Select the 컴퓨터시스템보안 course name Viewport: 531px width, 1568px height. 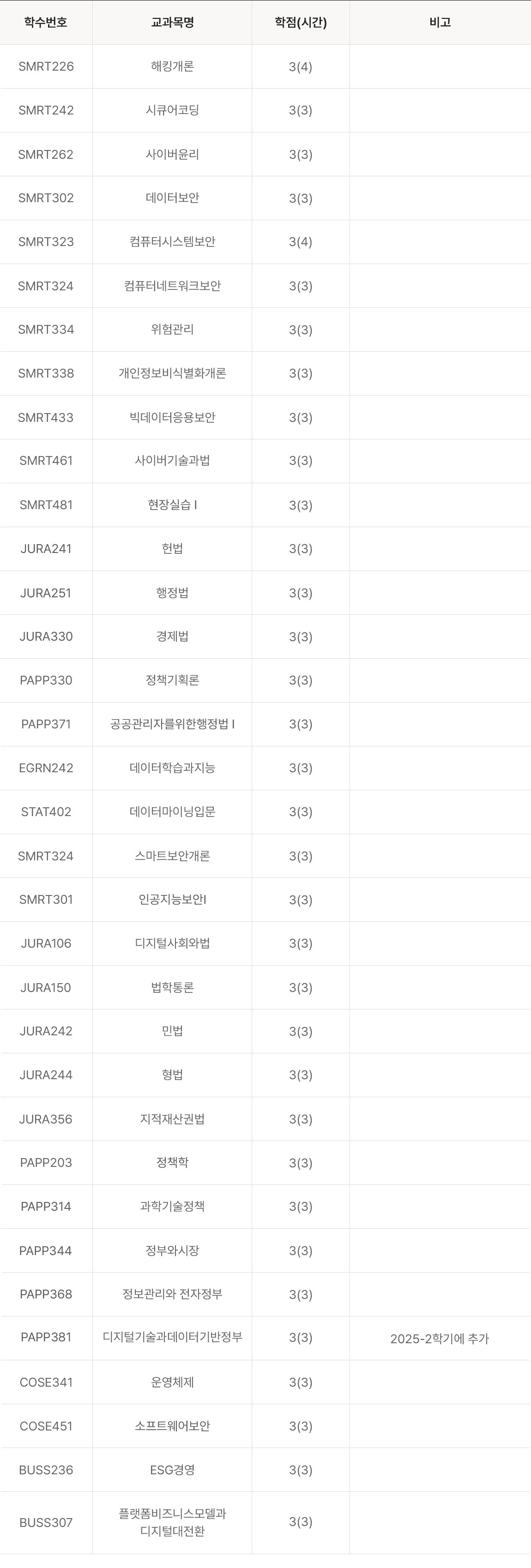pos(172,242)
